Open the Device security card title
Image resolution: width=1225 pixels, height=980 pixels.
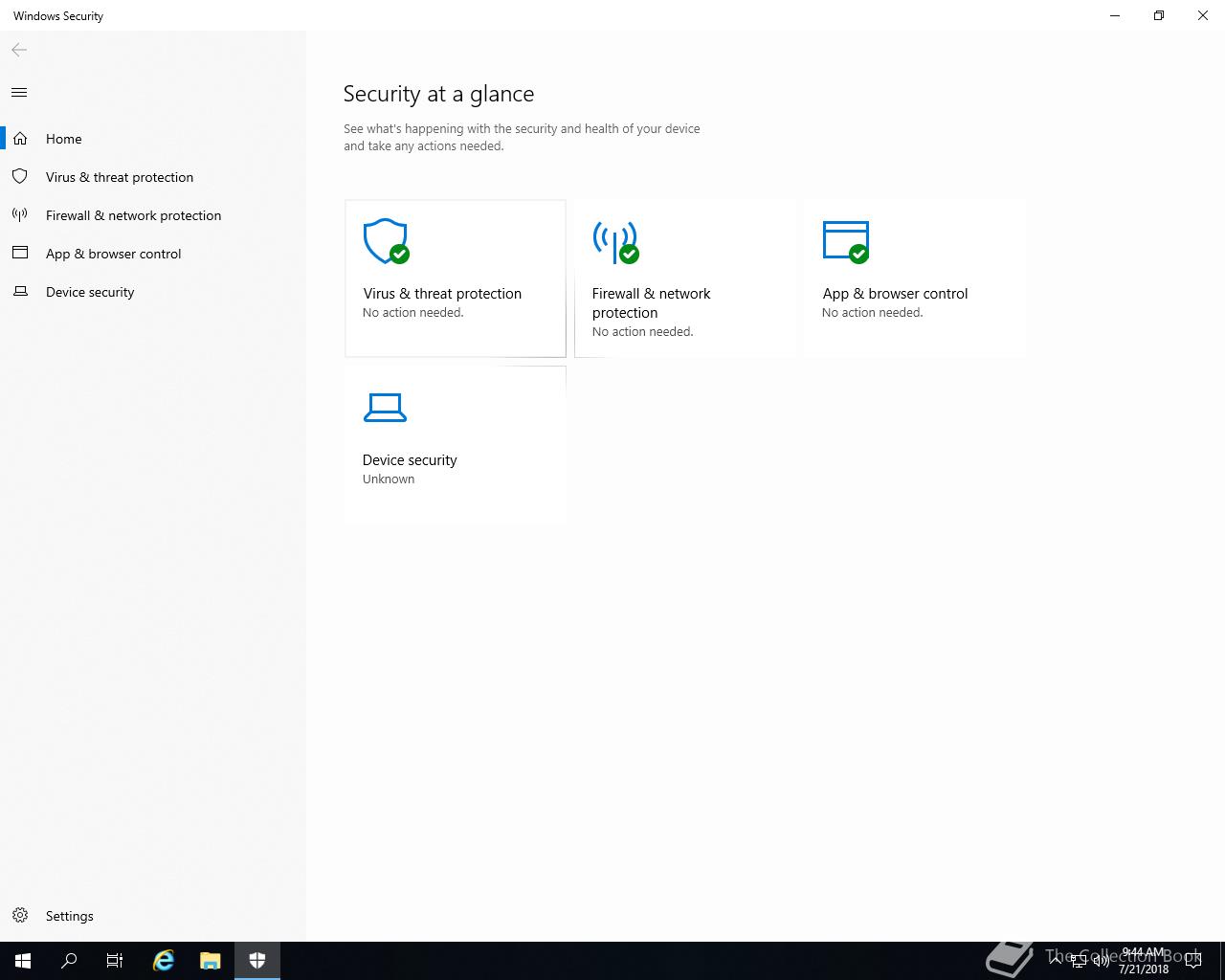tap(410, 460)
